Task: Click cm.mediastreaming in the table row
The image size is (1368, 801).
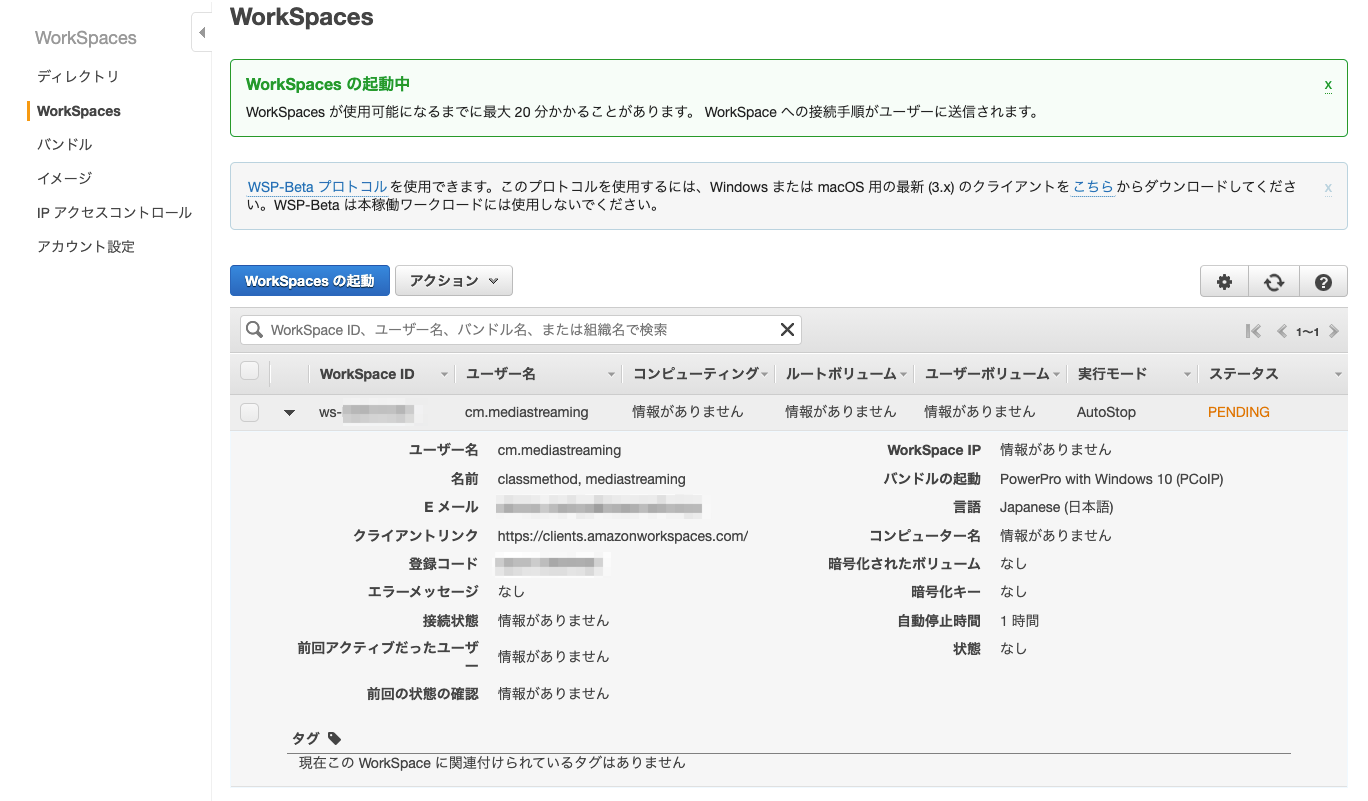Action: pyautogui.click(x=527, y=412)
